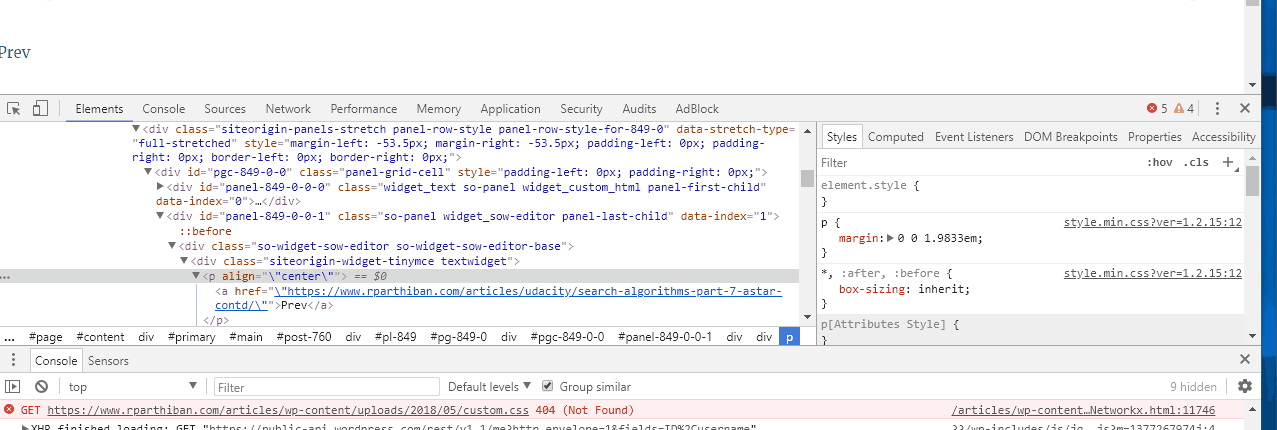The image size is (1277, 430).
Task: Select the Styles sidebar tab
Action: (x=842, y=137)
